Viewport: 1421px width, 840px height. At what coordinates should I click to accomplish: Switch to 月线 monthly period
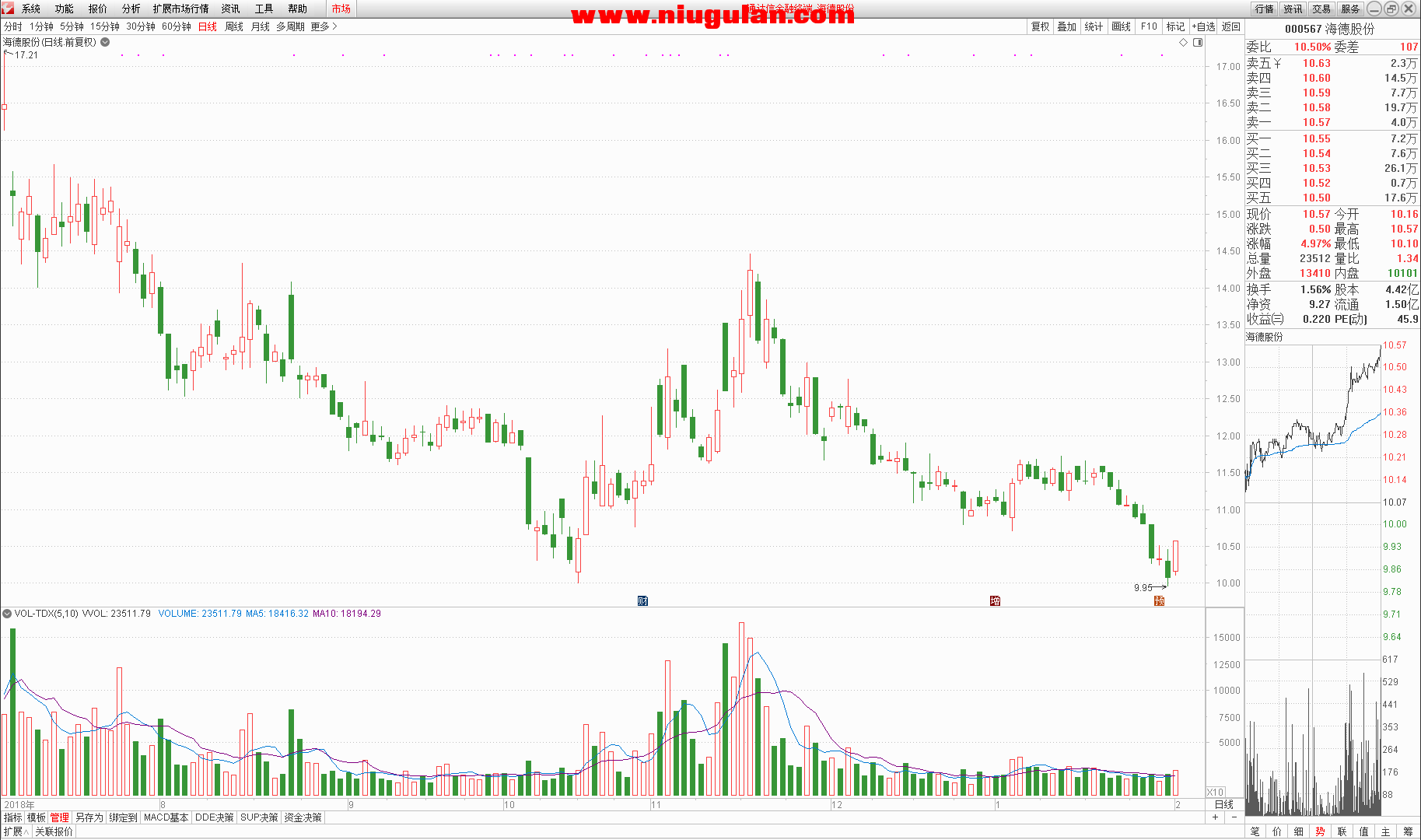[261, 26]
